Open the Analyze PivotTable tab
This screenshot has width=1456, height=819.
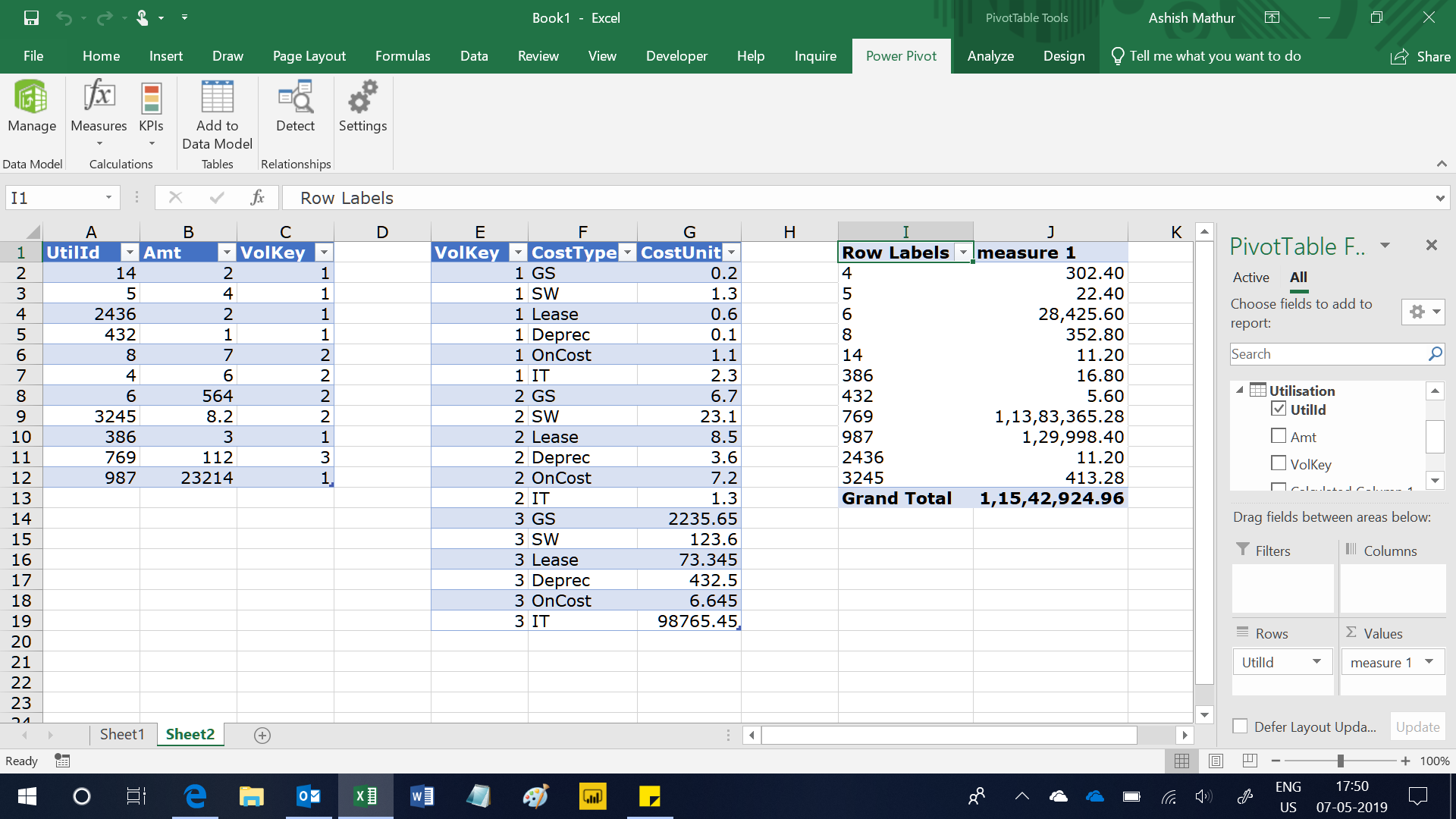[990, 56]
